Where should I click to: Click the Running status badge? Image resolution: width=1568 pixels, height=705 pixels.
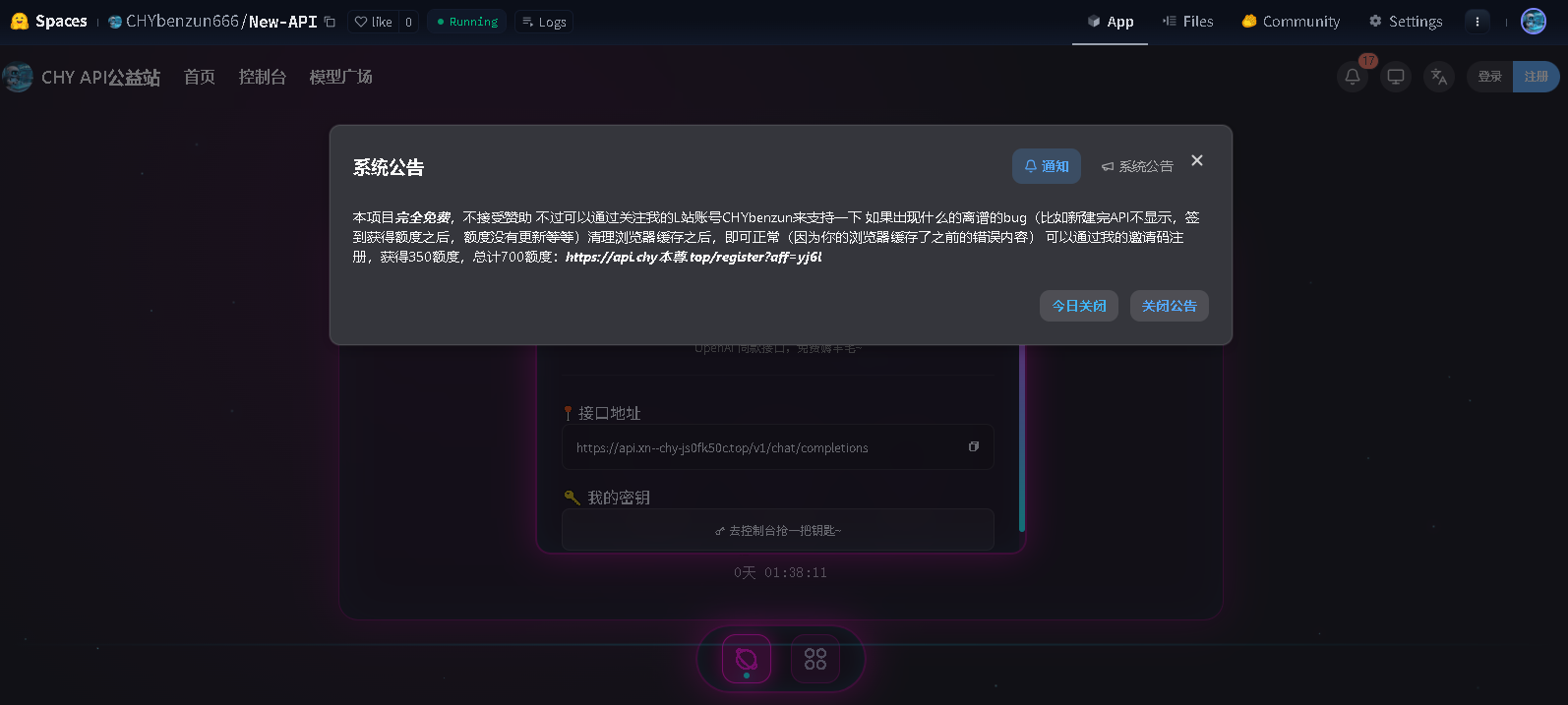467,22
